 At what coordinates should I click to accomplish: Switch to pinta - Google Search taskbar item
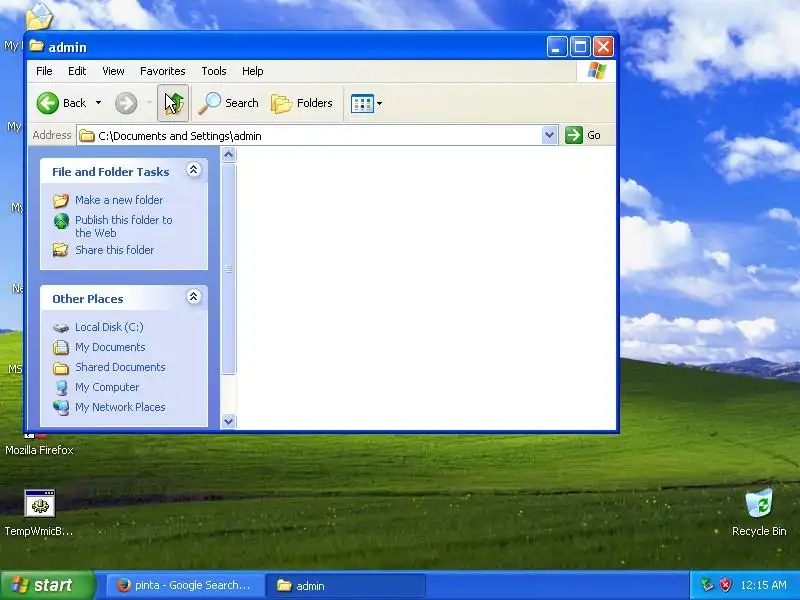coord(186,586)
